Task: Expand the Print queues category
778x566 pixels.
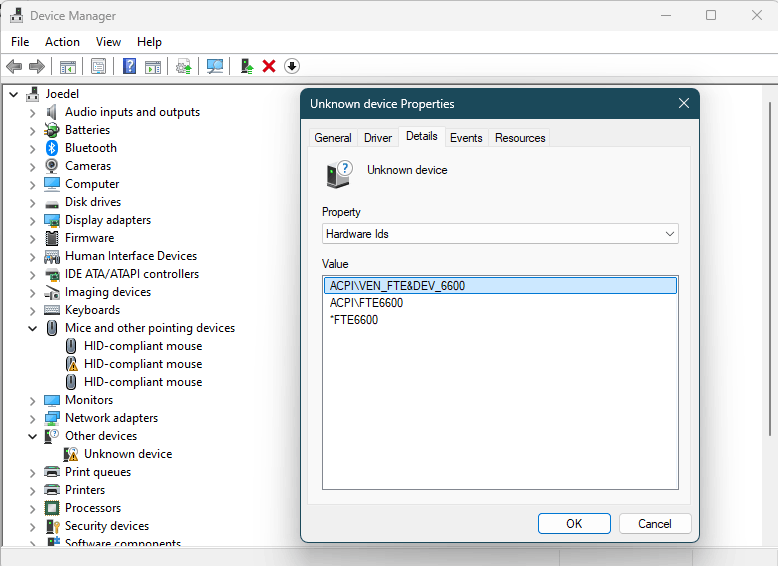Action: tap(33, 472)
